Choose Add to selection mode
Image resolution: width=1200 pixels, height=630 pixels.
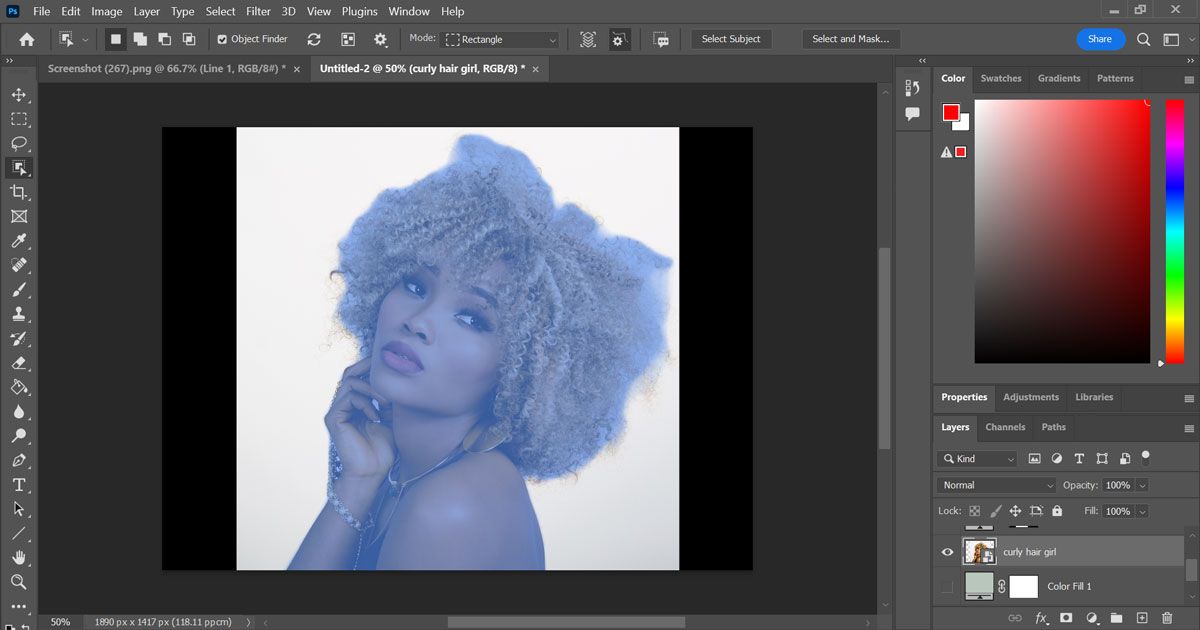click(x=140, y=39)
